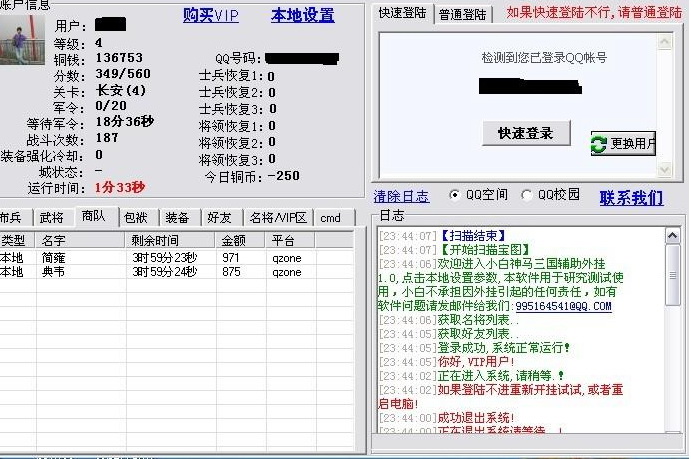
Task: Open the 包袱 tab
Action: (138, 218)
